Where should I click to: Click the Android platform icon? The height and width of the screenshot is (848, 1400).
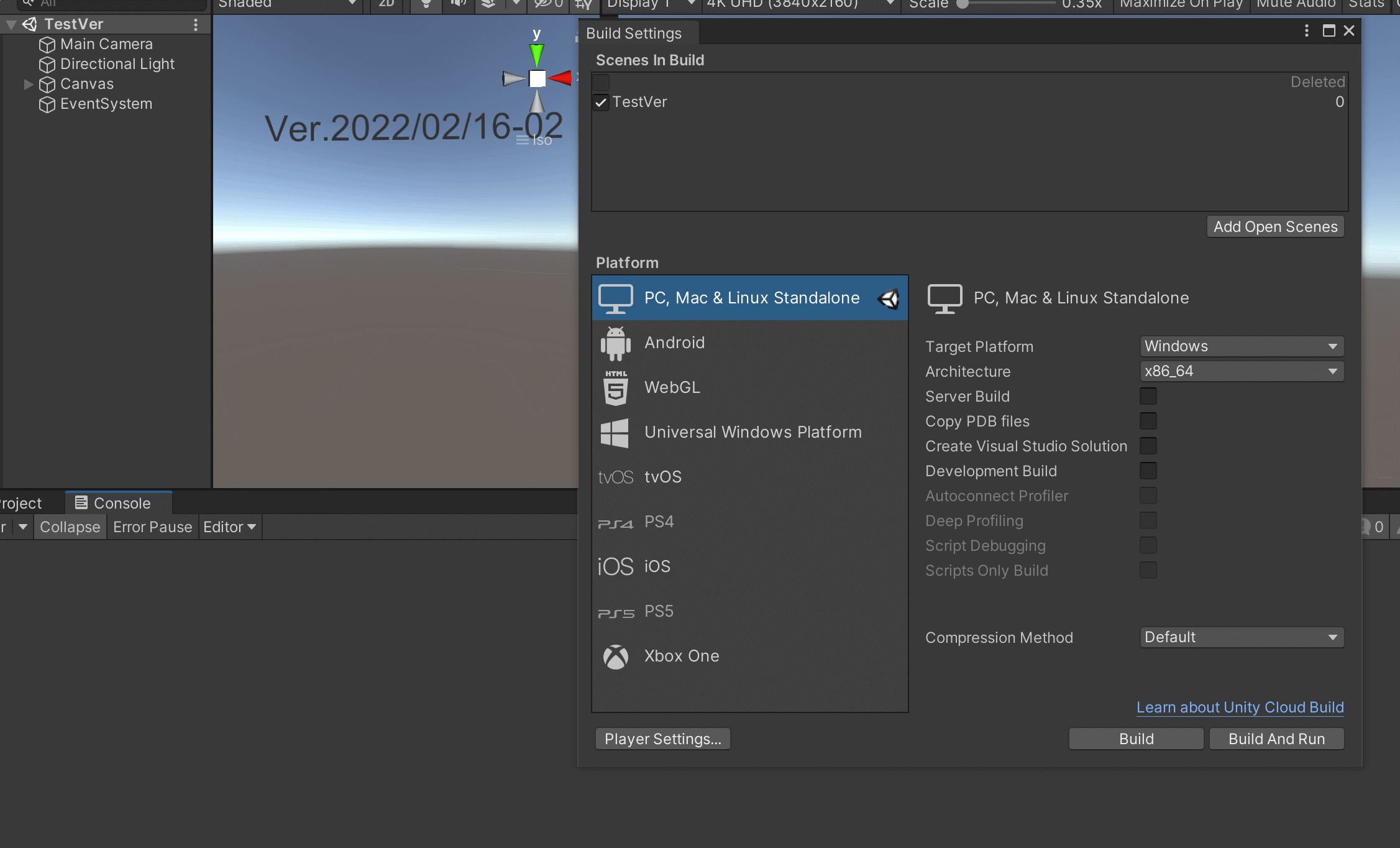614,342
